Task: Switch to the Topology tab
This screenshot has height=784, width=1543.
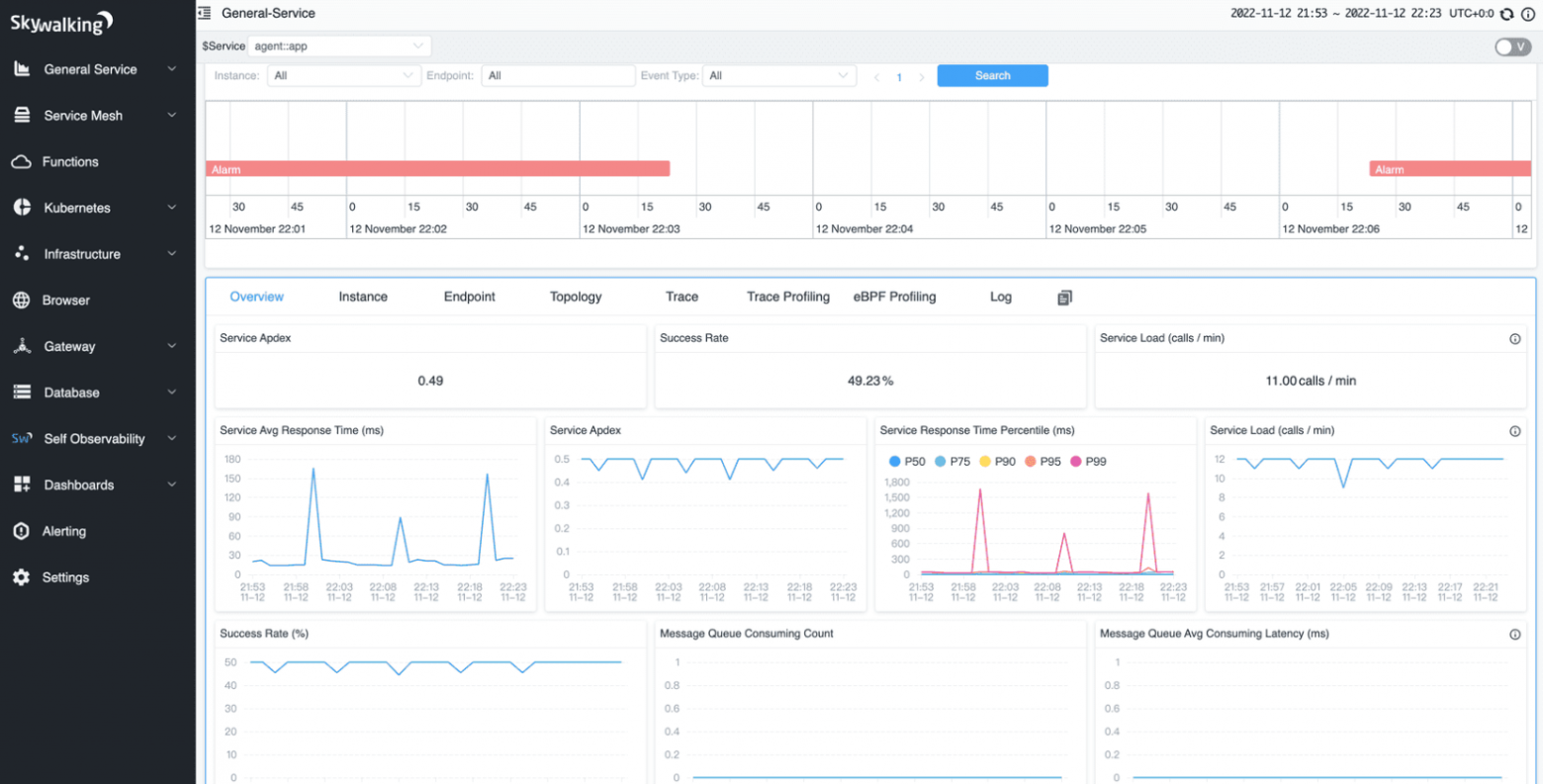Action: tap(576, 297)
